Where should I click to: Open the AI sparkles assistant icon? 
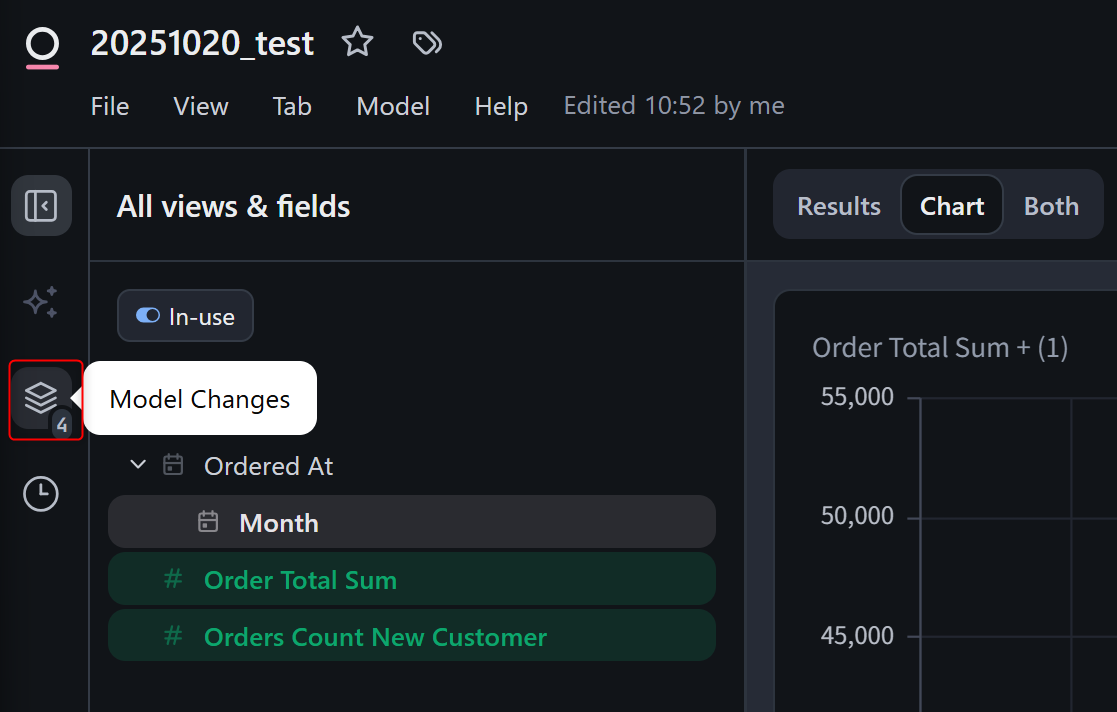(x=41, y=302)
